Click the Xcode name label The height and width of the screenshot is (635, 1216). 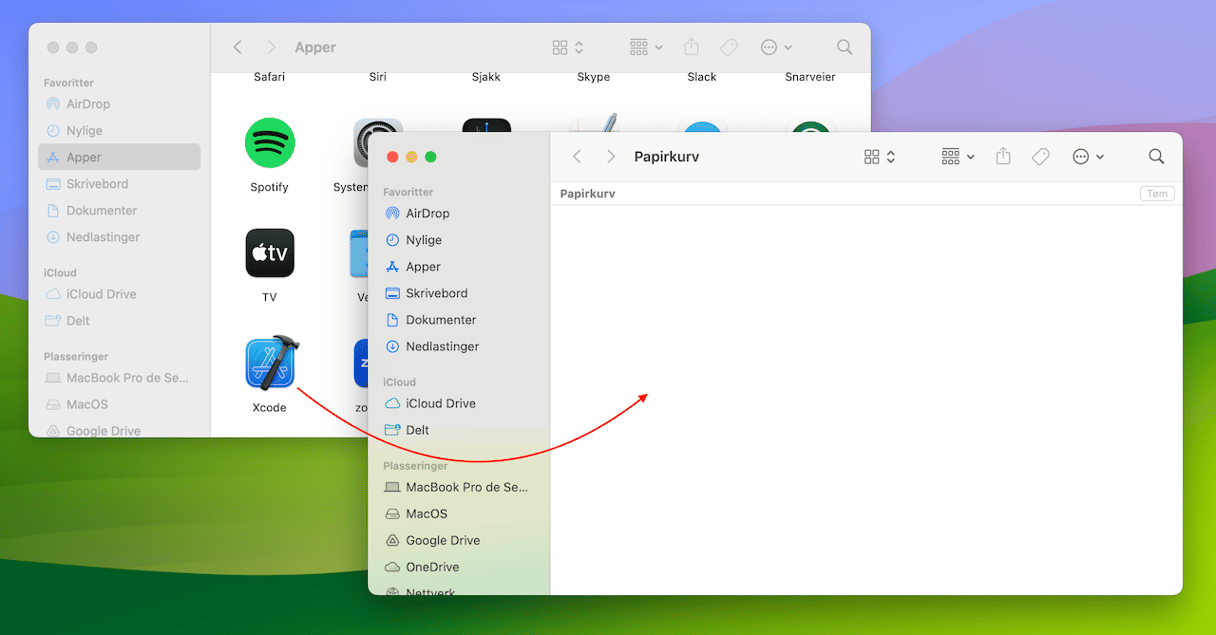coord(270,407)
